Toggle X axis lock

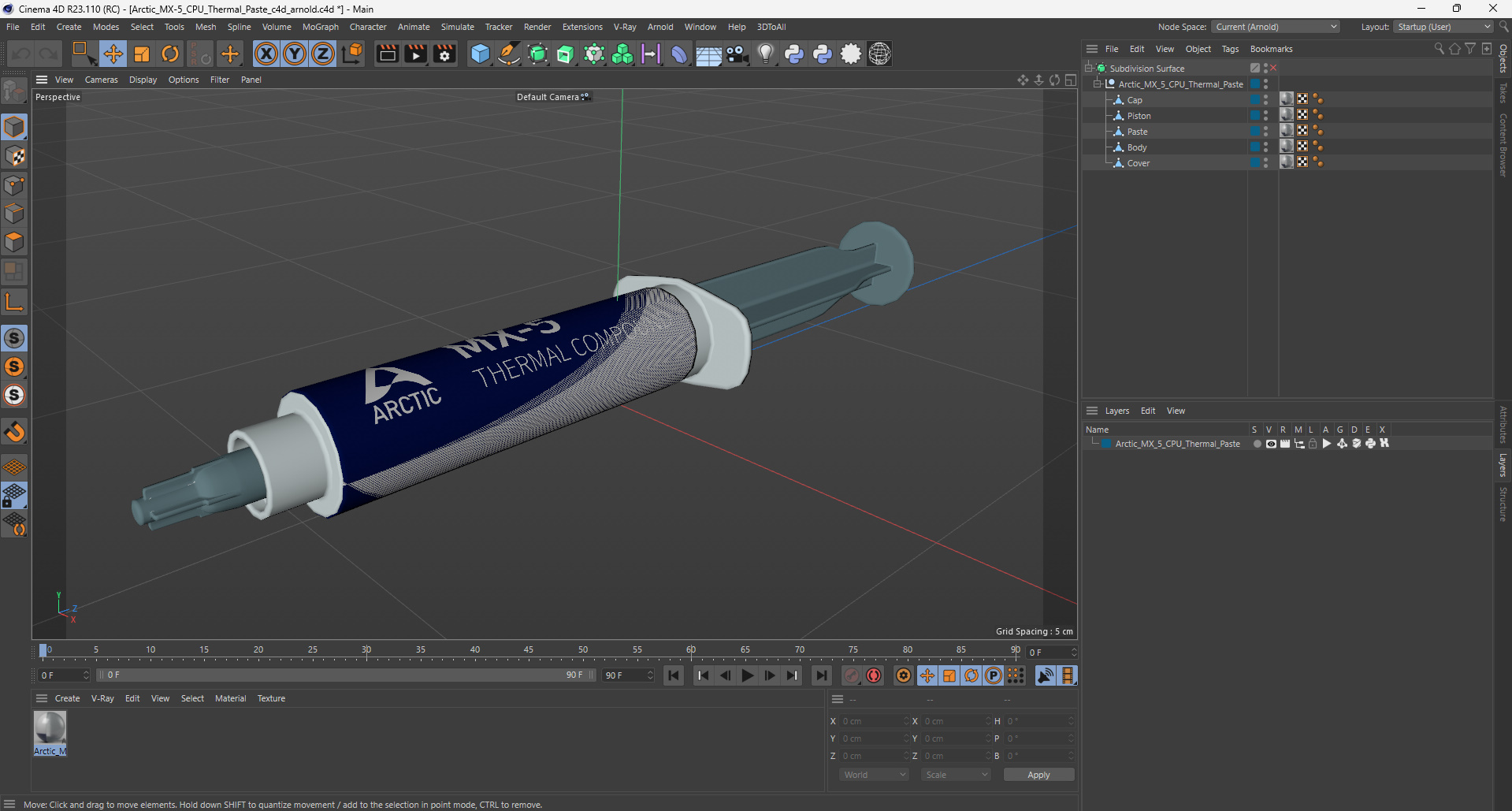tap(266, 54)
